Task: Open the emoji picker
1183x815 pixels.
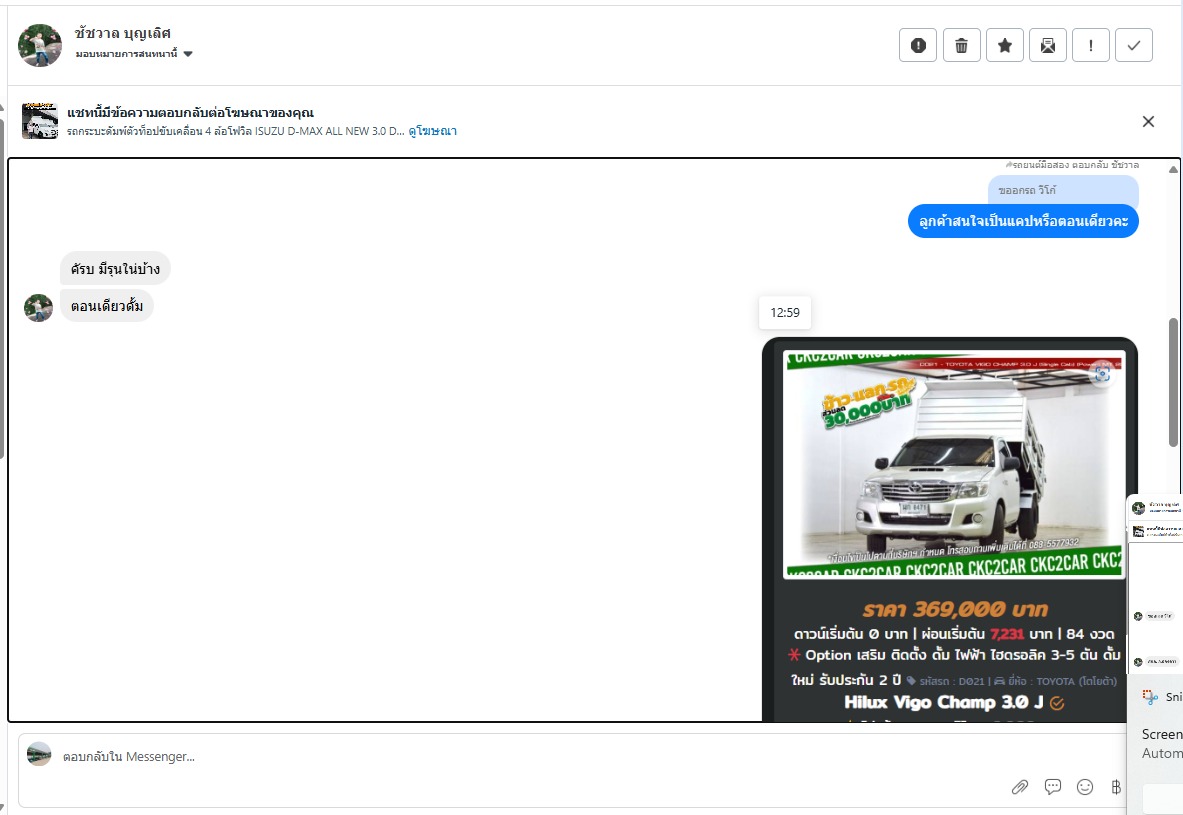Action: [x=1085, y=787]
